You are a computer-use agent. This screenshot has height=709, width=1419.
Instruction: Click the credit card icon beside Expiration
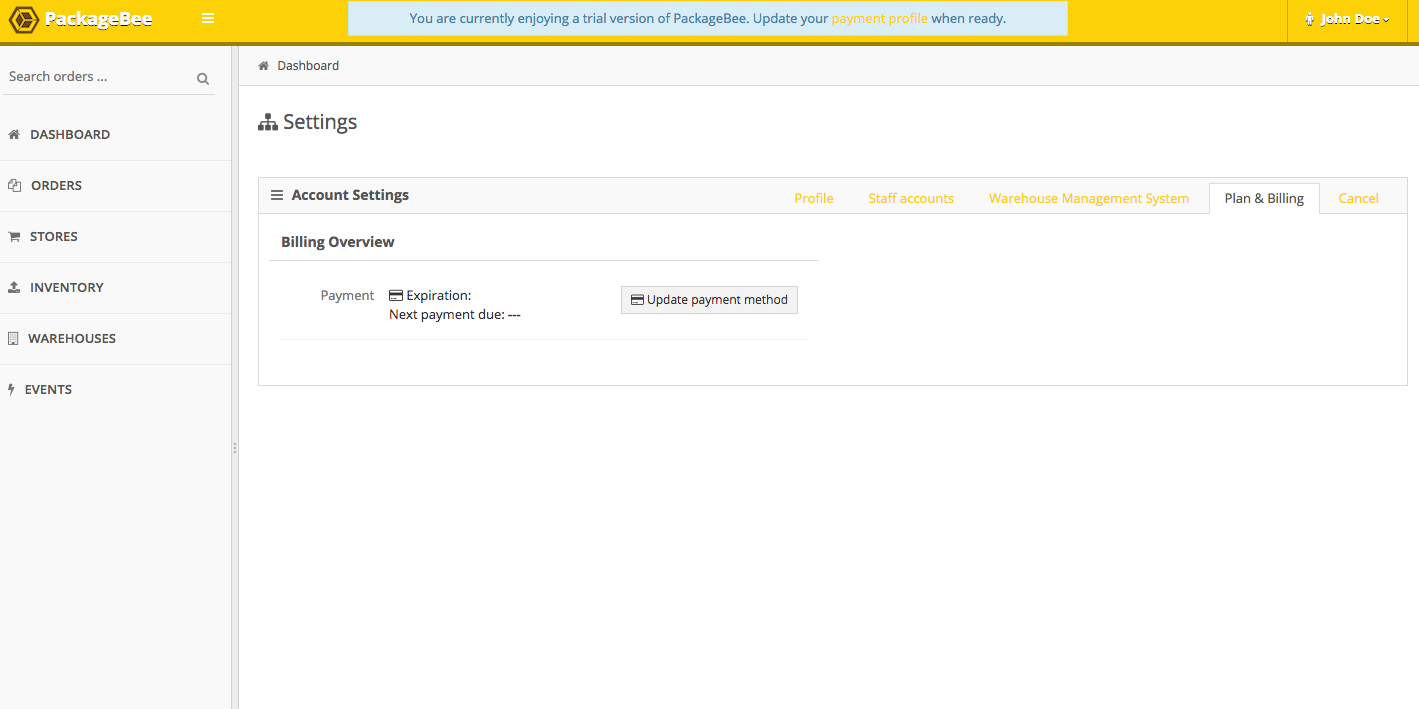coord(396,295)
